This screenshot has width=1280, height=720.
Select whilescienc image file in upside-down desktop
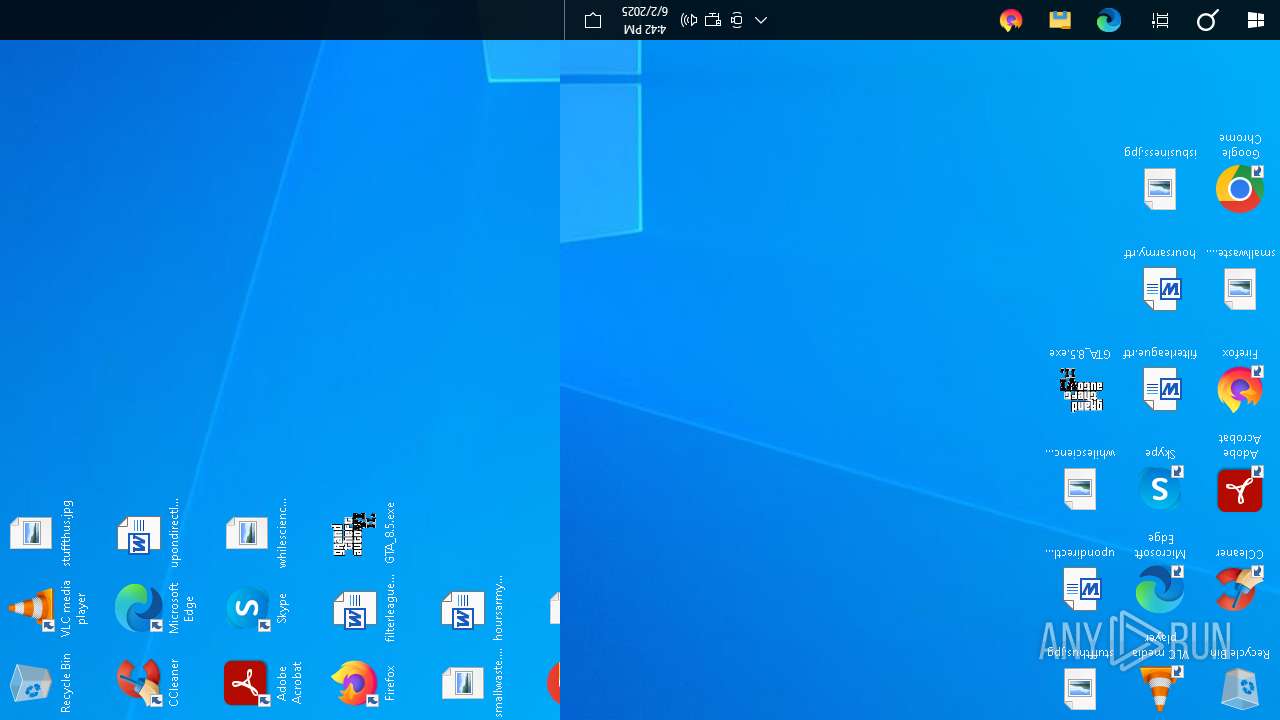[1080, 489]
